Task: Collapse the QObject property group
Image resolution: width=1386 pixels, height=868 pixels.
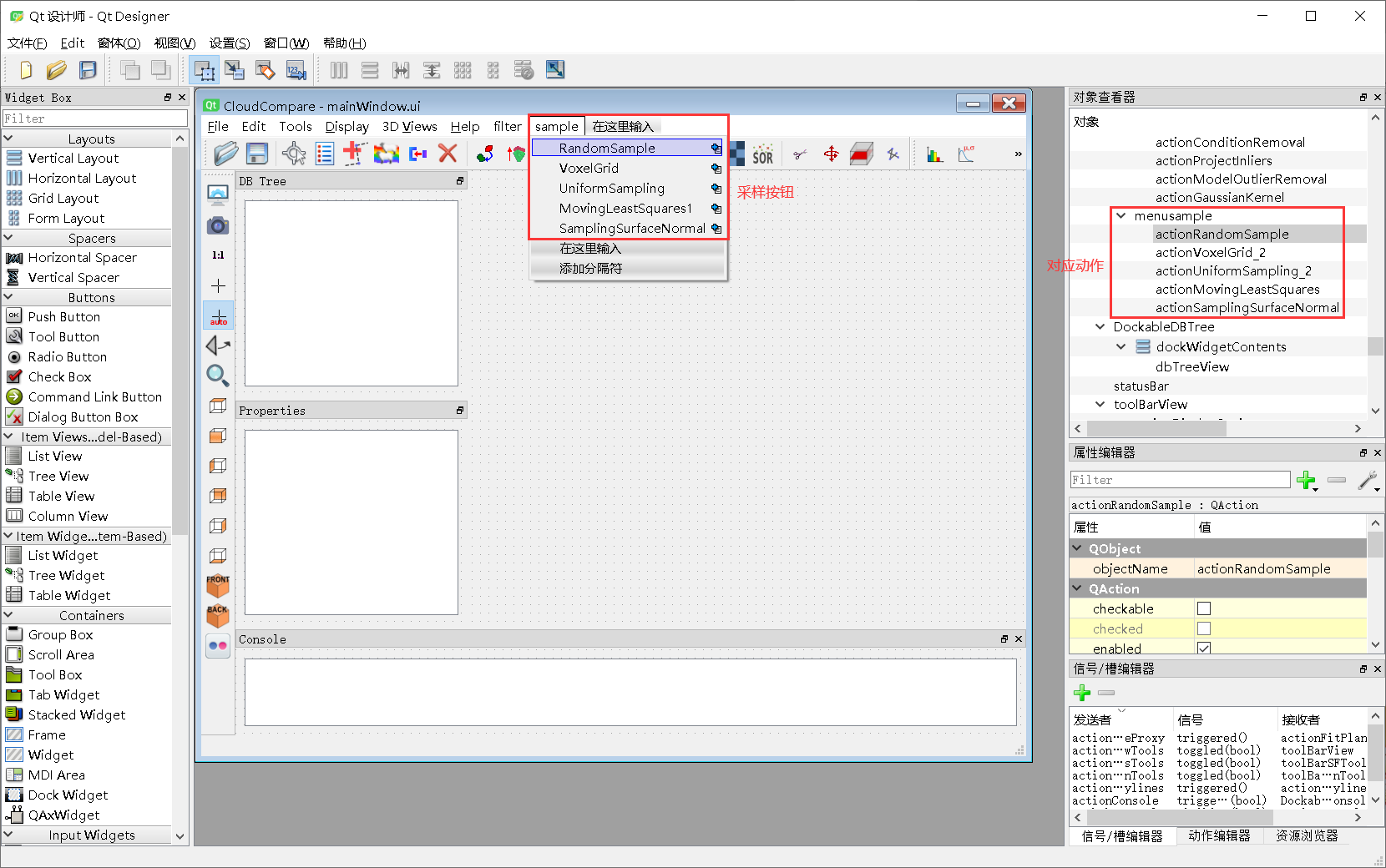Action: pyautogui.click(x=1077, y=548)
